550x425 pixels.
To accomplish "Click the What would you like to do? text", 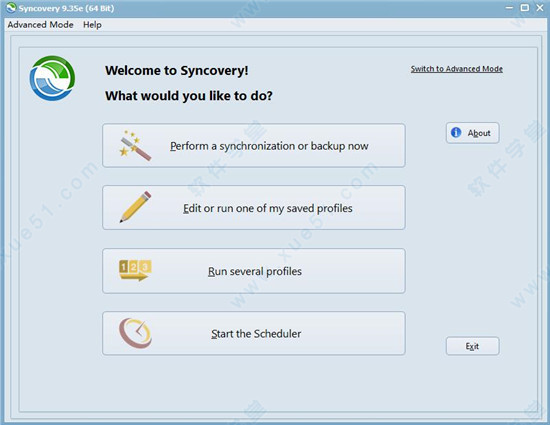I will (x=189, y=96).
